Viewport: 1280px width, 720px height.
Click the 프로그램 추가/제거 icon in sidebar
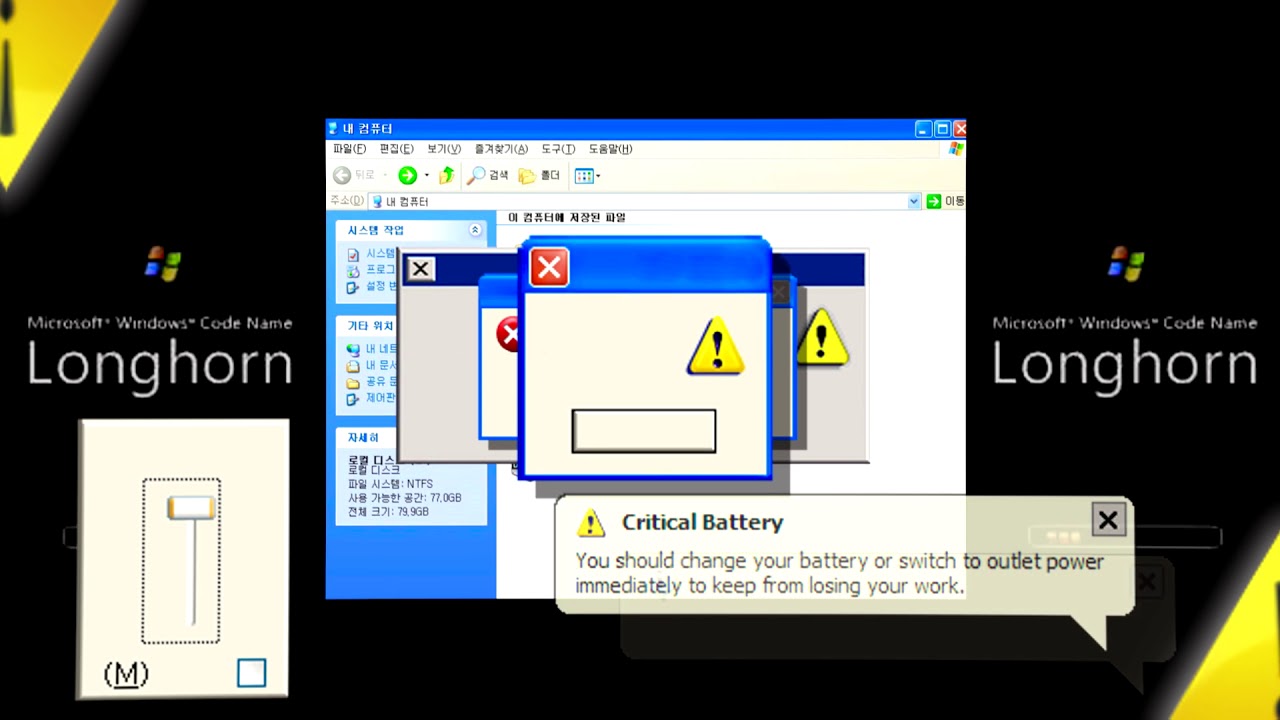(353, 271)
